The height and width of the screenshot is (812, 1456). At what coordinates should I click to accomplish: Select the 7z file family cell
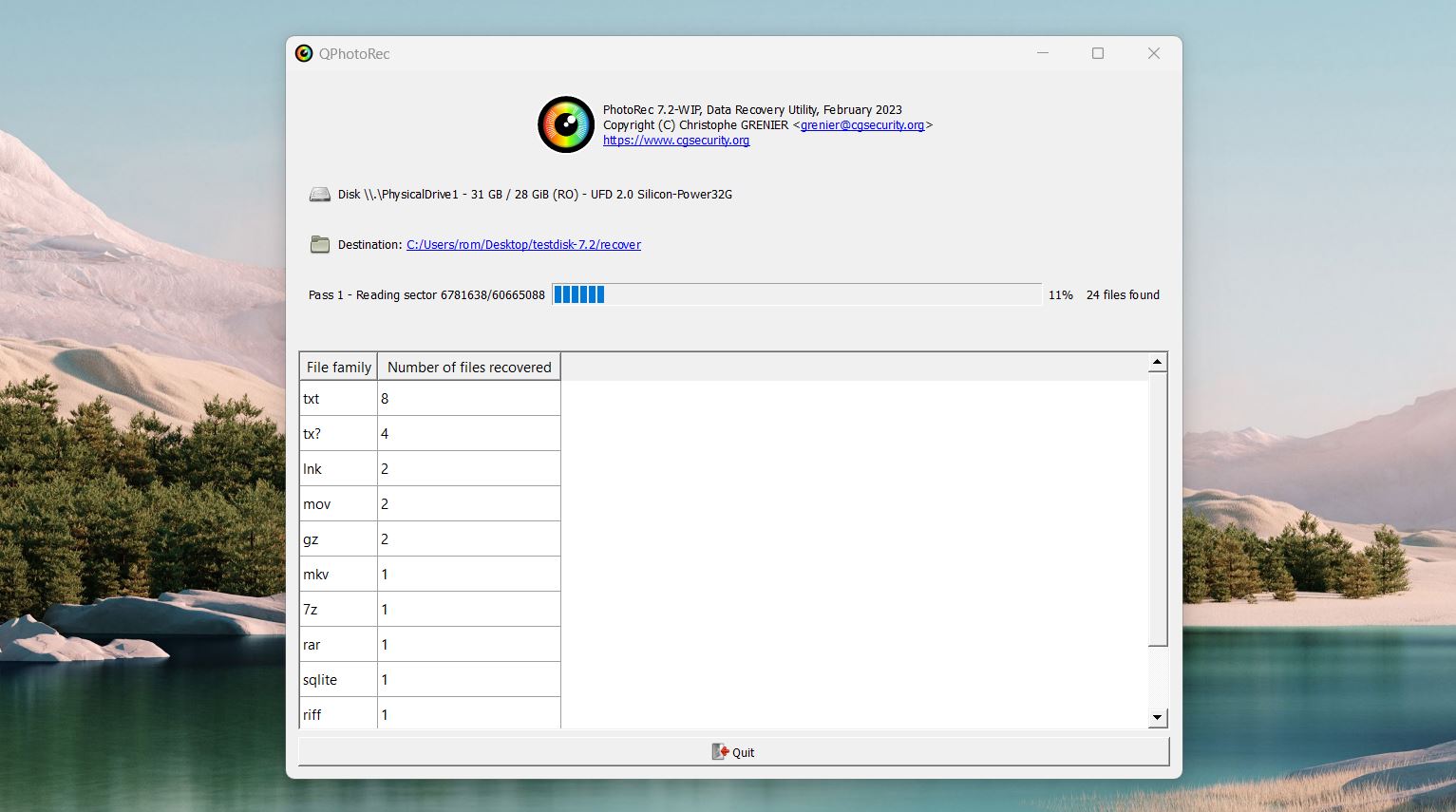coord(339,610)
